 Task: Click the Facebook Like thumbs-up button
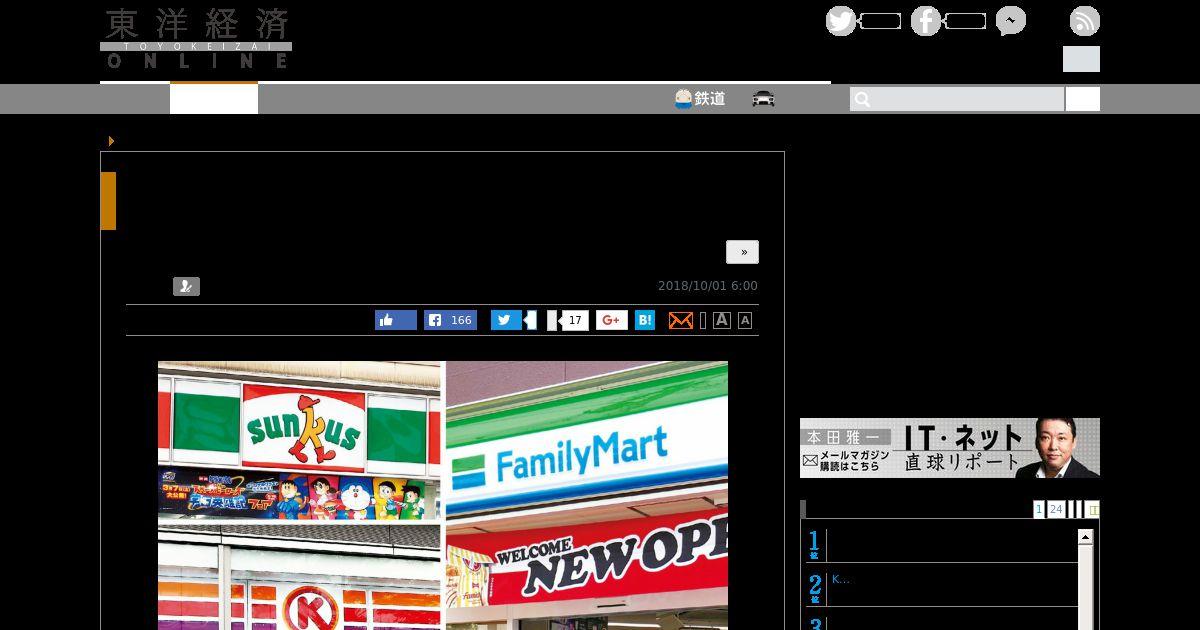[396, 320]
